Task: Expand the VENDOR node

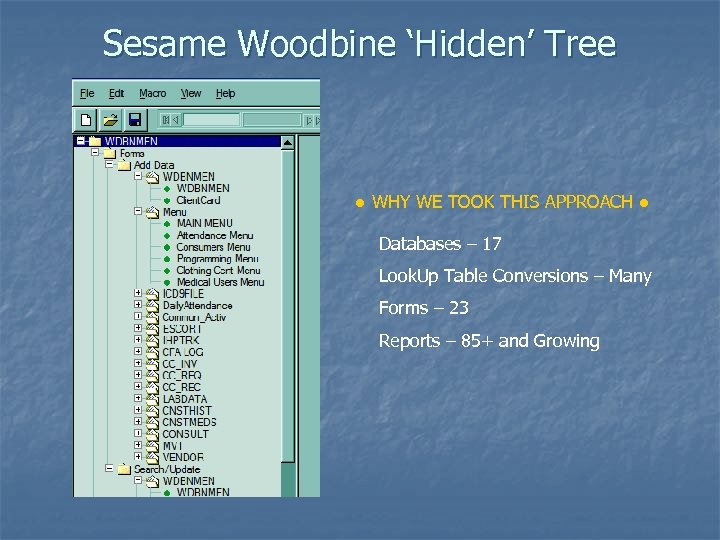Action: point(138,456)
